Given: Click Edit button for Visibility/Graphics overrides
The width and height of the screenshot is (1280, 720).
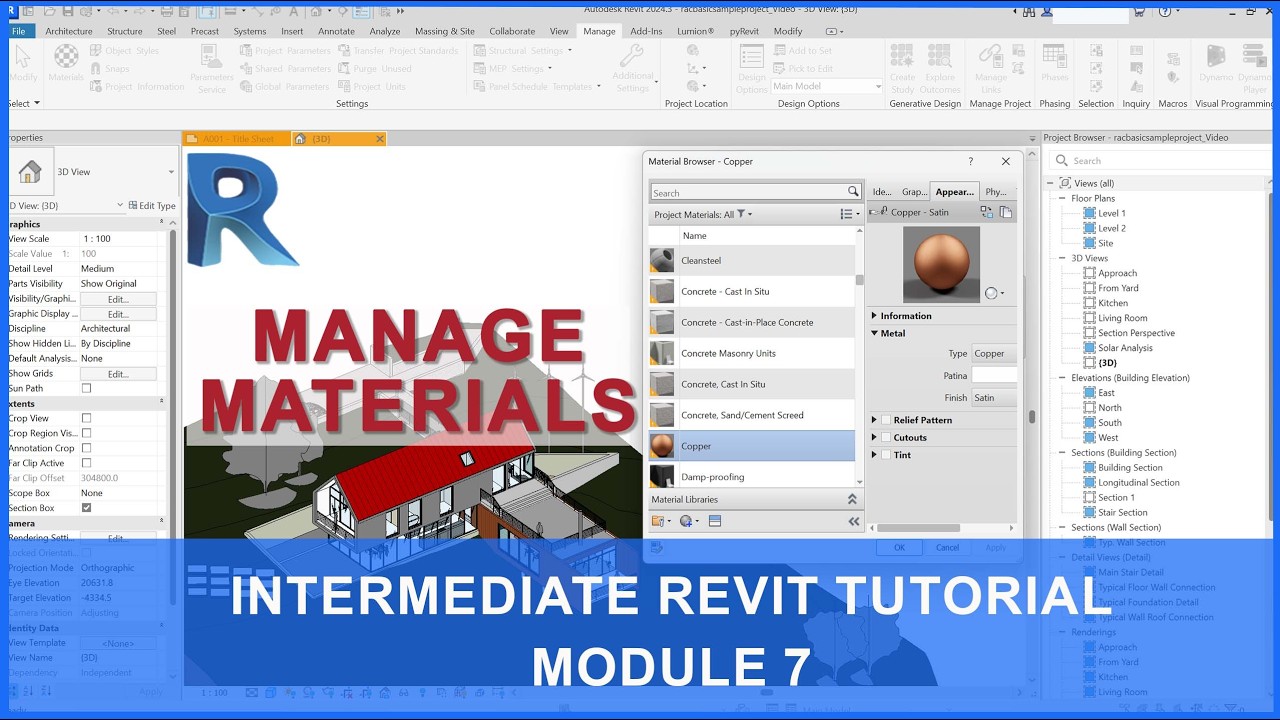Looking at the screenshot, I should tap(118, 299).
